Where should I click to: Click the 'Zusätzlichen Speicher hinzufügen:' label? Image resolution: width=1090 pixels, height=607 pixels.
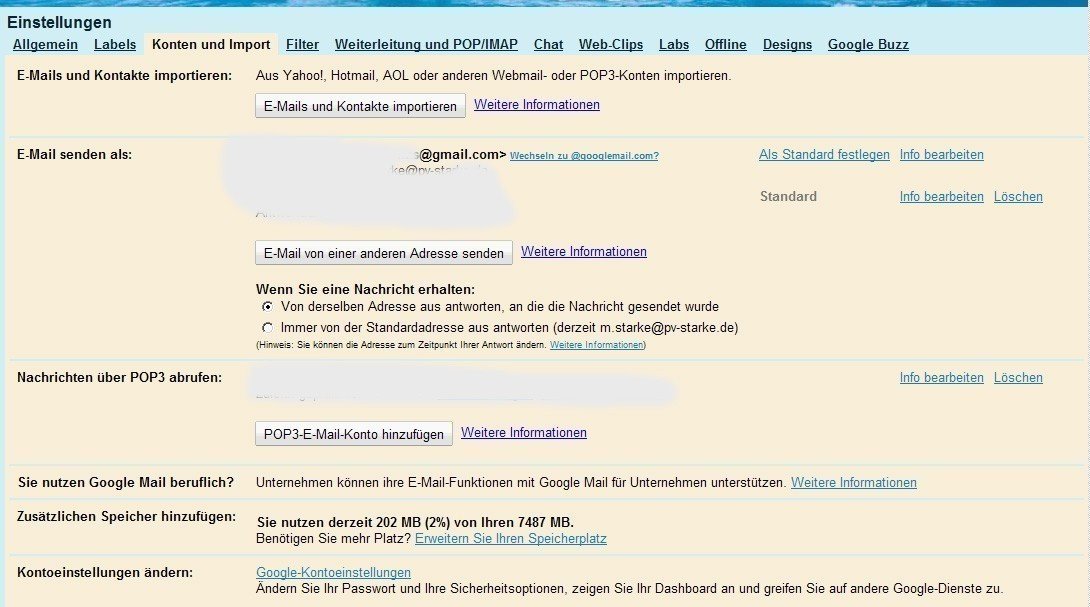coord(127,517)
